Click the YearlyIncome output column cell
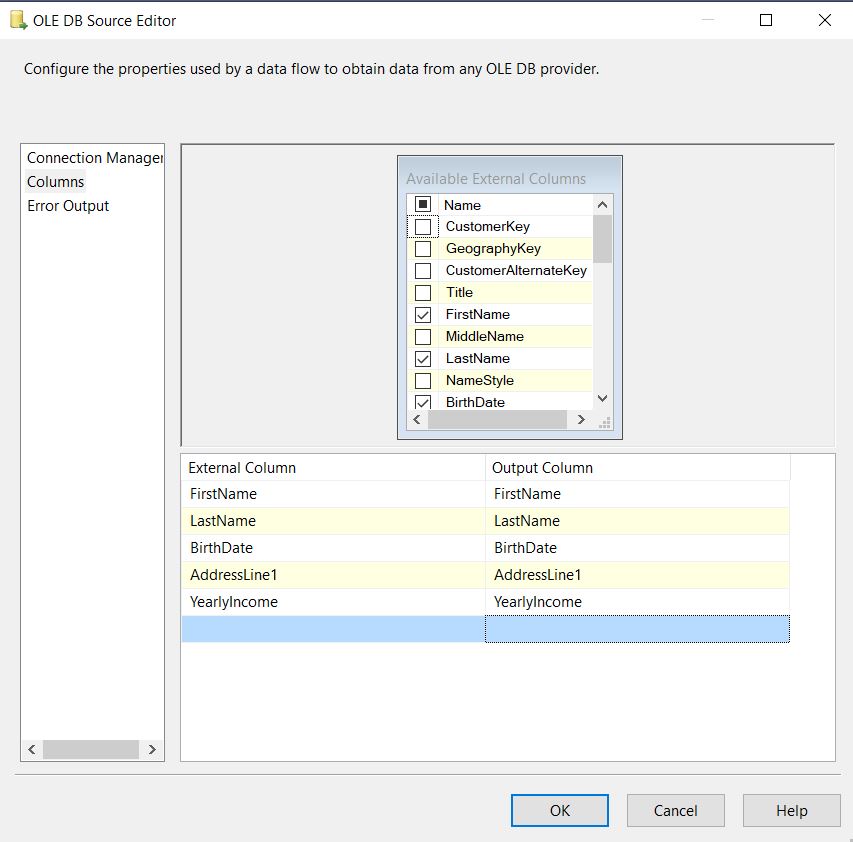The image size is (853, 842). [x=637, y=602]
